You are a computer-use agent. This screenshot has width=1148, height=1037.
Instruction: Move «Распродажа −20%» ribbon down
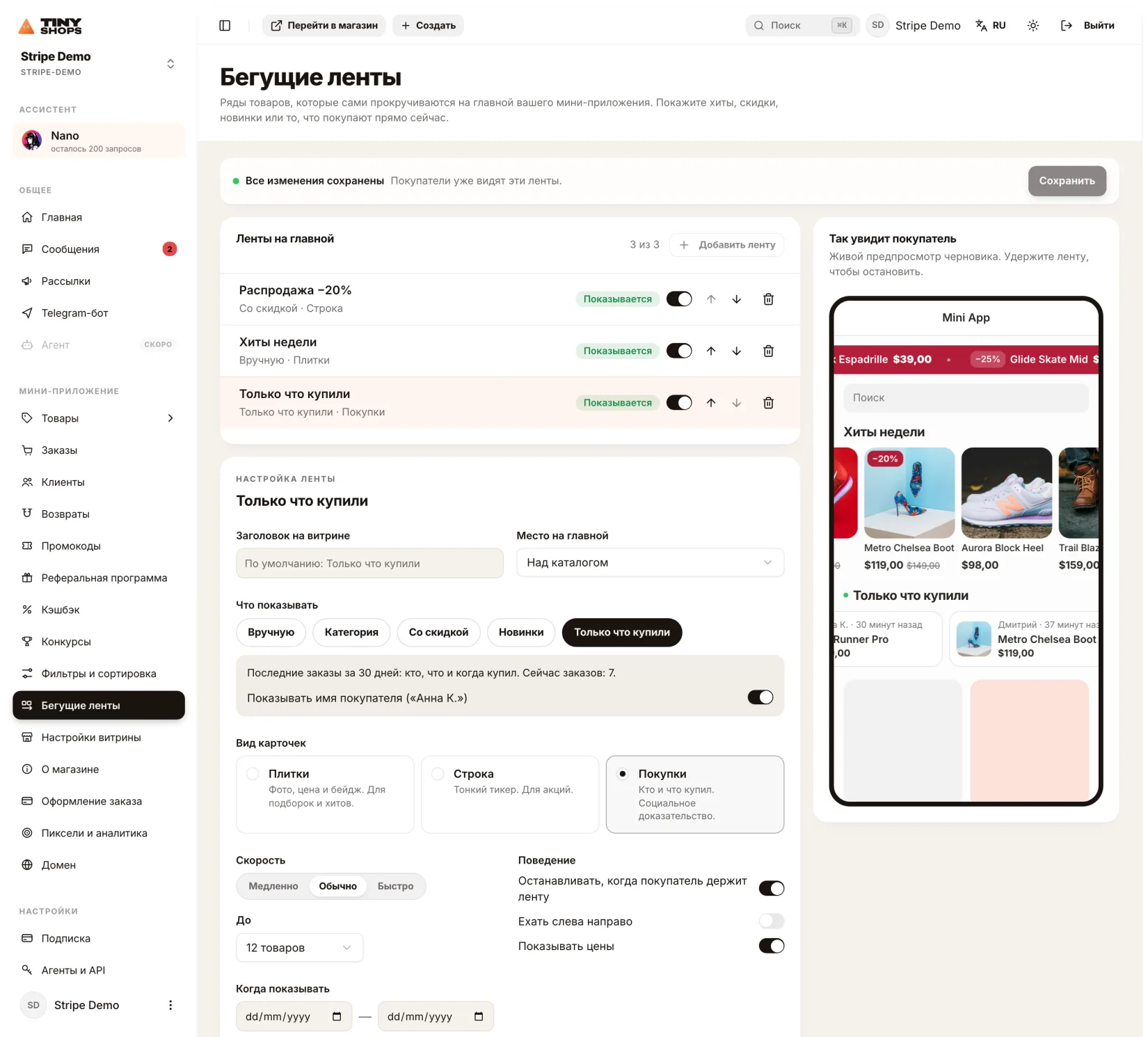(737, 299)
